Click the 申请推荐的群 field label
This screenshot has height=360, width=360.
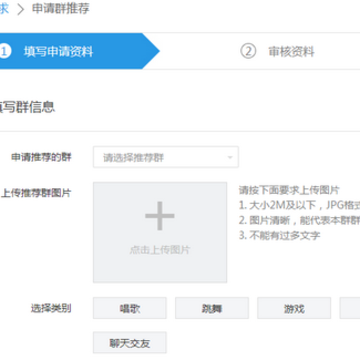41,157
